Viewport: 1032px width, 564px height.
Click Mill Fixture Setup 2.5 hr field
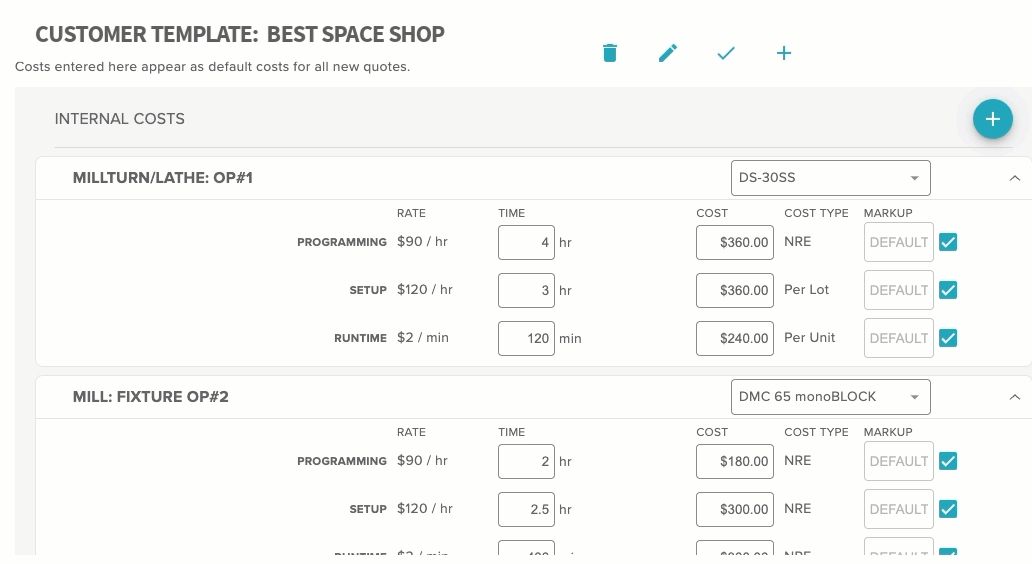526,509
